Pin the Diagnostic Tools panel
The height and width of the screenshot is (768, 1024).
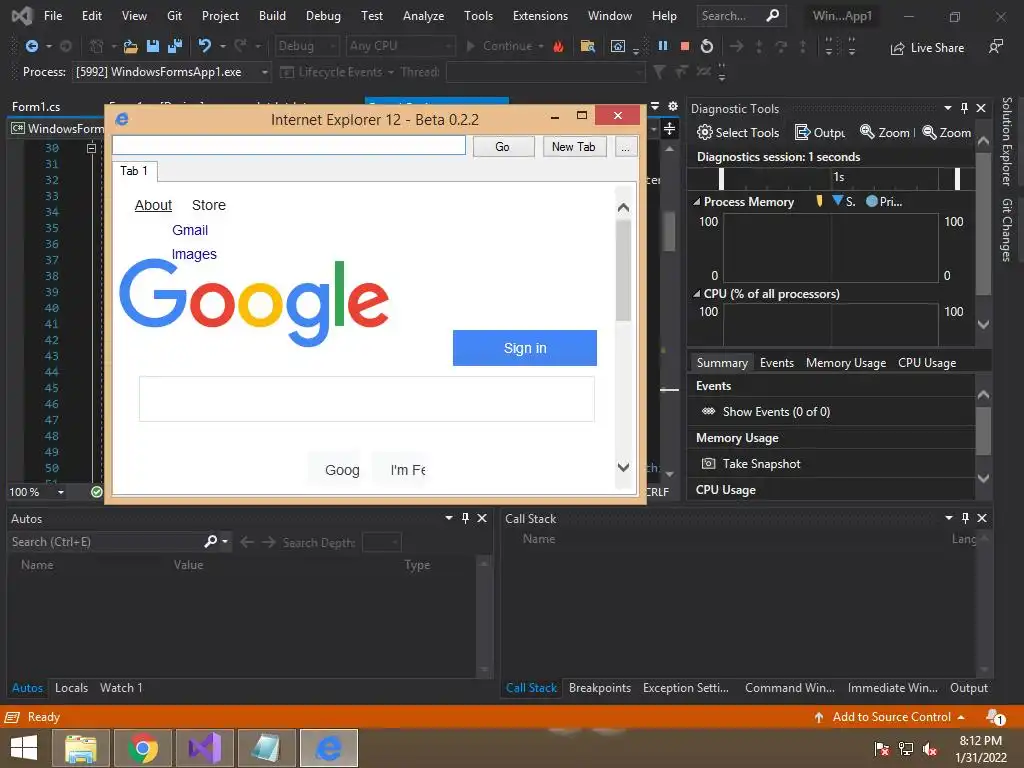965,108
